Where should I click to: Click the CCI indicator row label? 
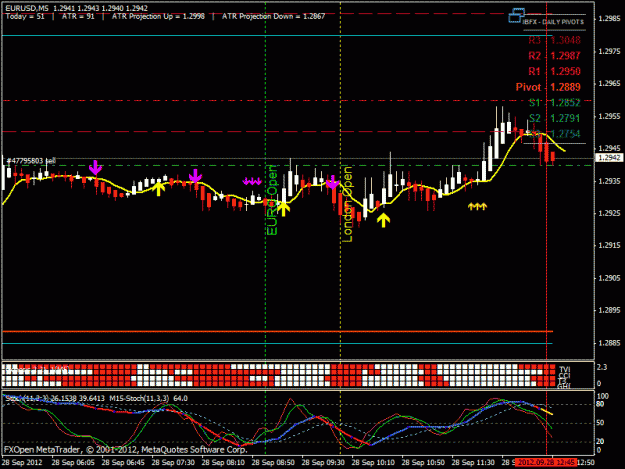coord(564,375)
